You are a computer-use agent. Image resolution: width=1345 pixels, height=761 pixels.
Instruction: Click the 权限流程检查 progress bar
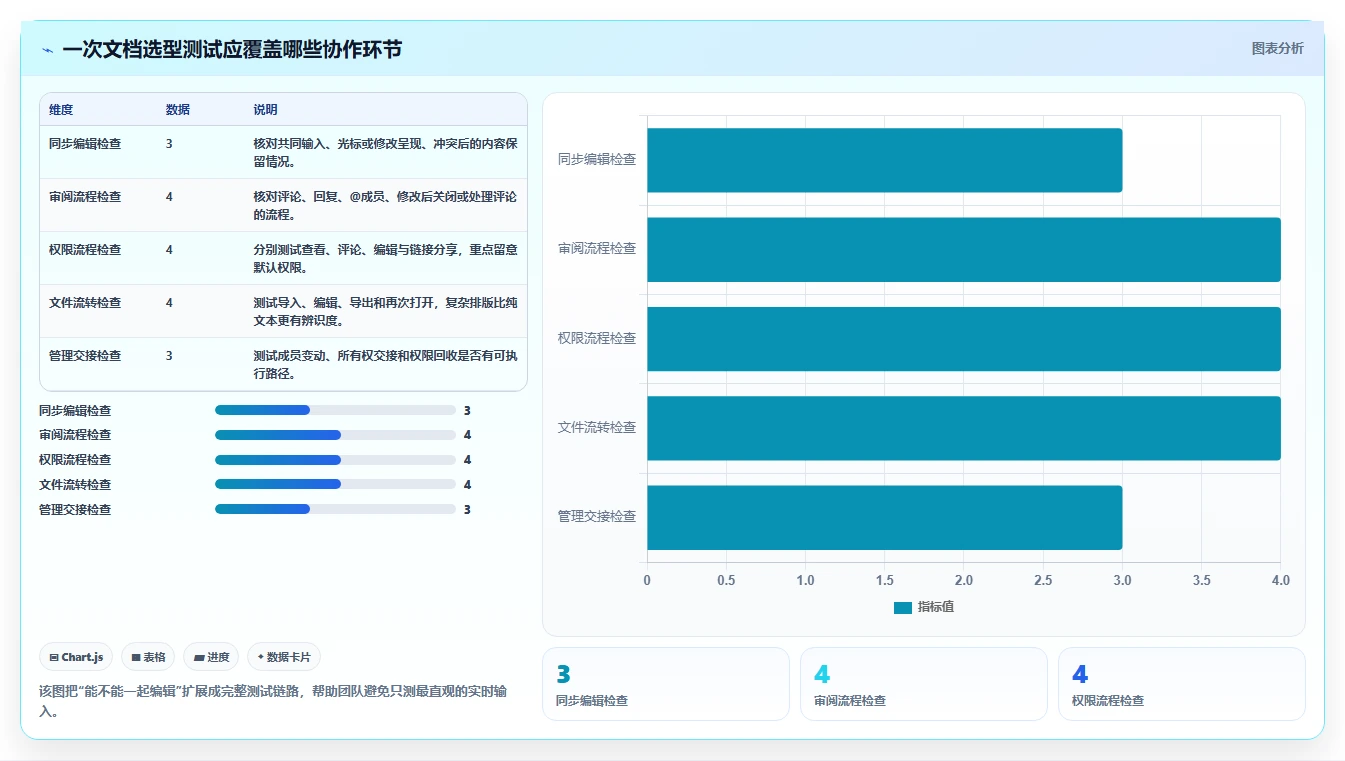pos(335,460)
